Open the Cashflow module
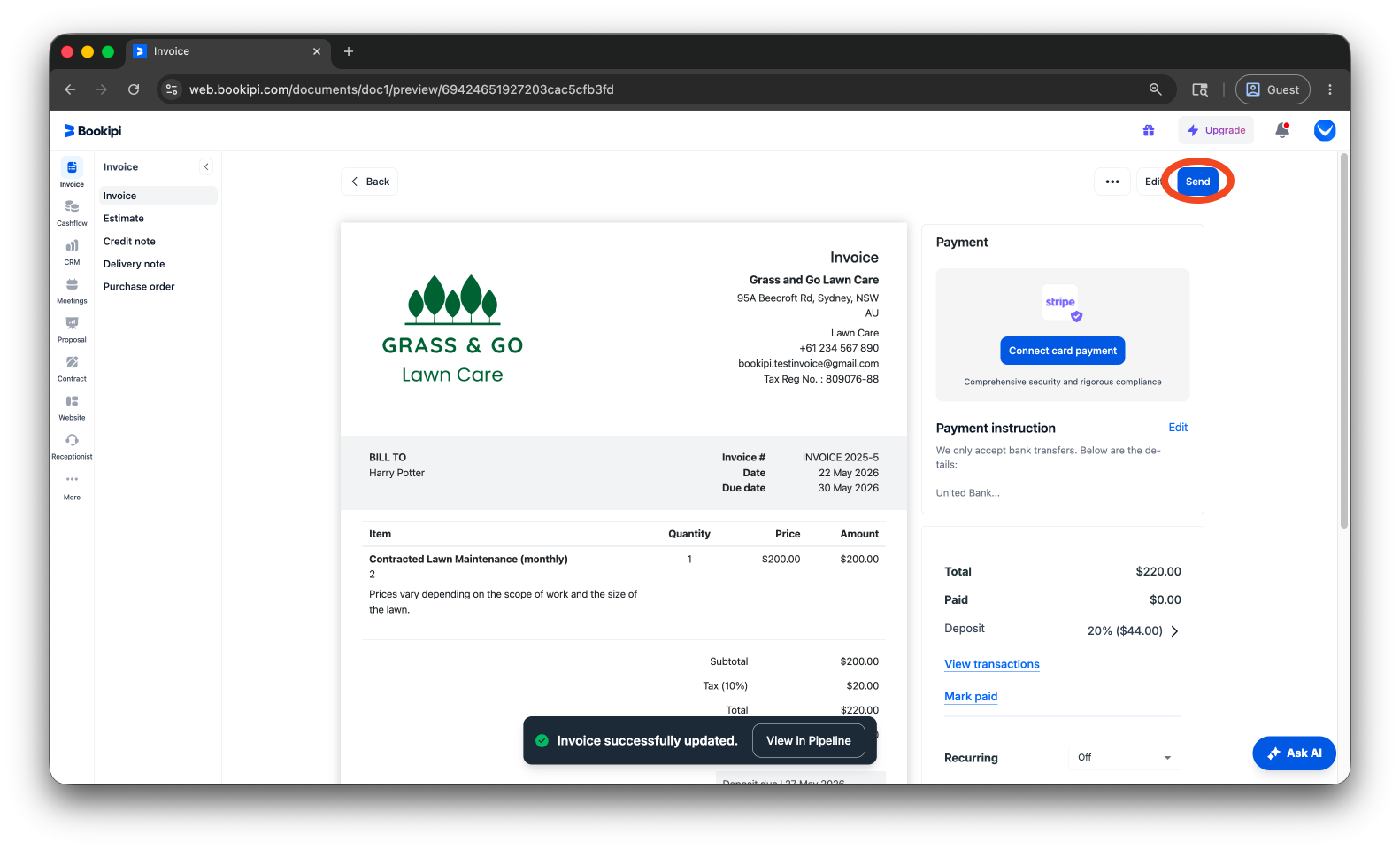The width and height of the screenshot is (1400, 850). tap(72, 212)
